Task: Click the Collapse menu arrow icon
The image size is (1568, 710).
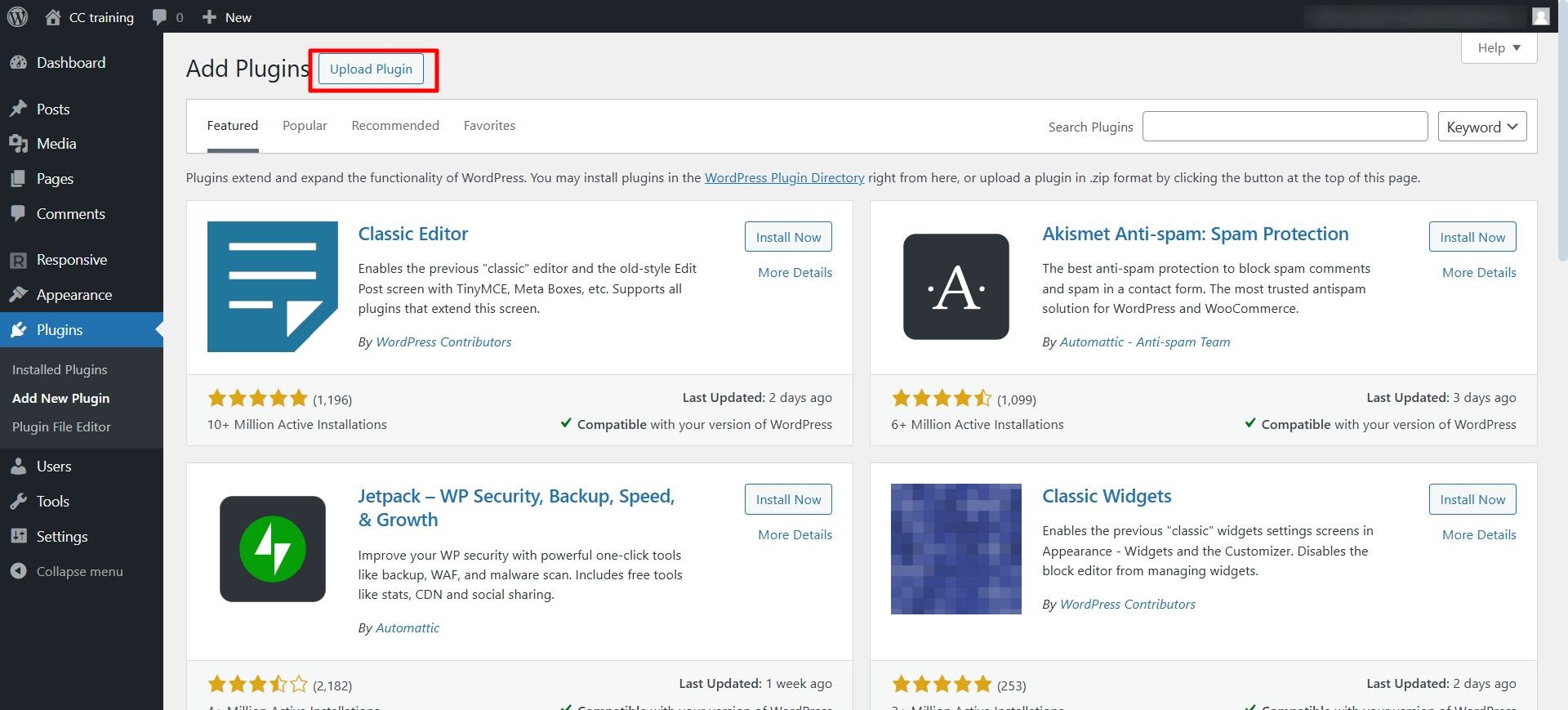Action: 18,571
